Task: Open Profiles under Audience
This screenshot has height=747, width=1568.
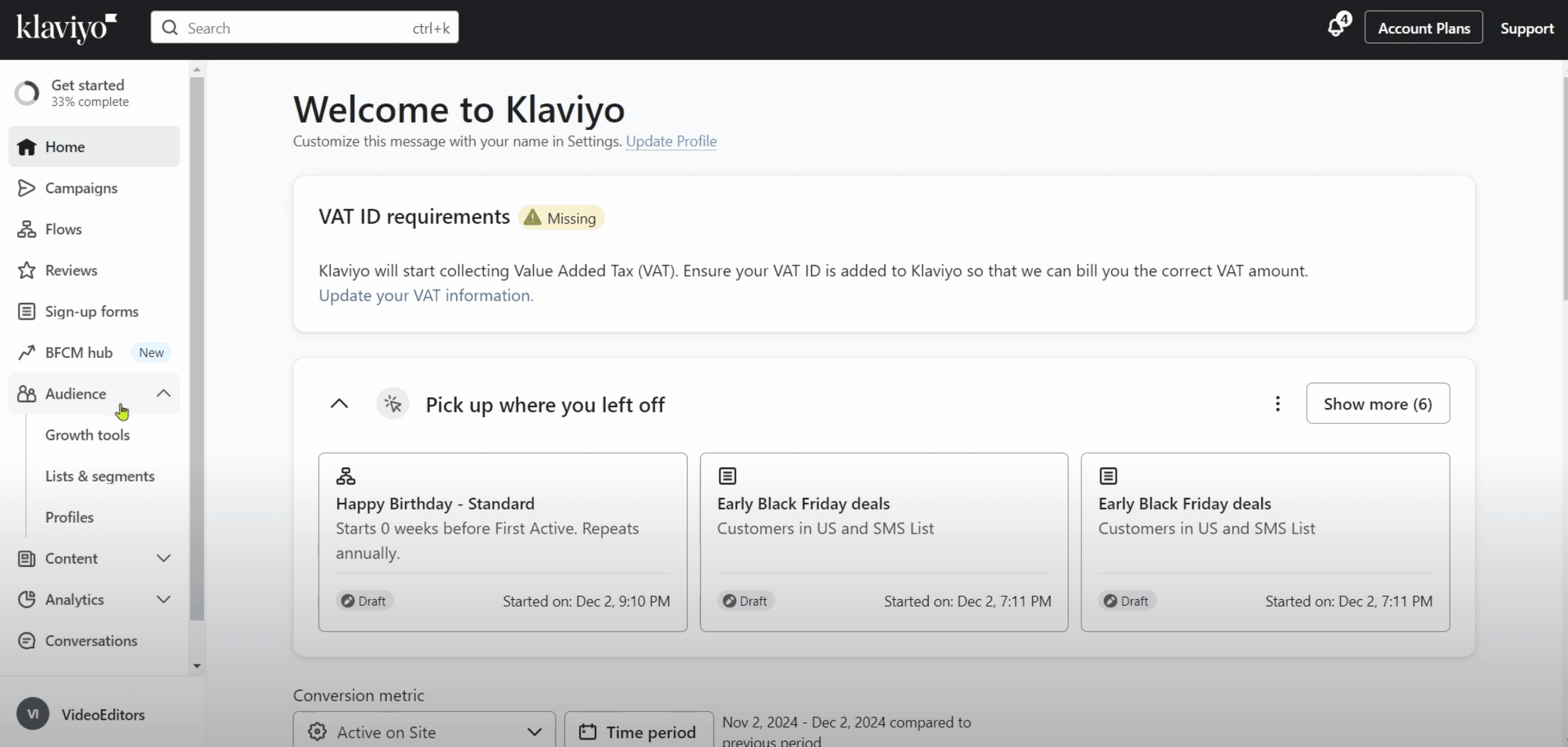Action: [69, 517]
